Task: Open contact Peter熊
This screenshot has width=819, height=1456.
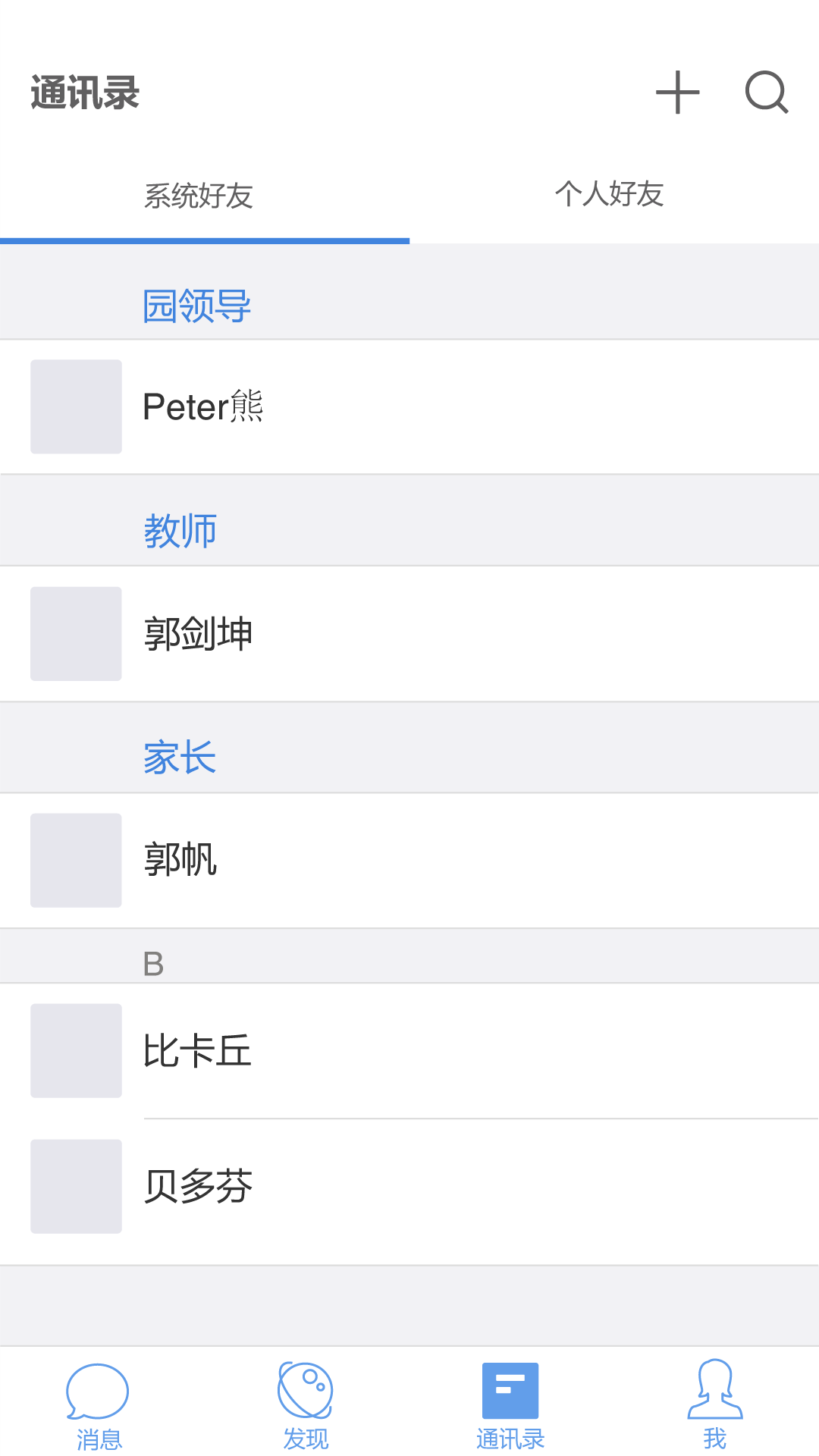Action: coord(203,406)
